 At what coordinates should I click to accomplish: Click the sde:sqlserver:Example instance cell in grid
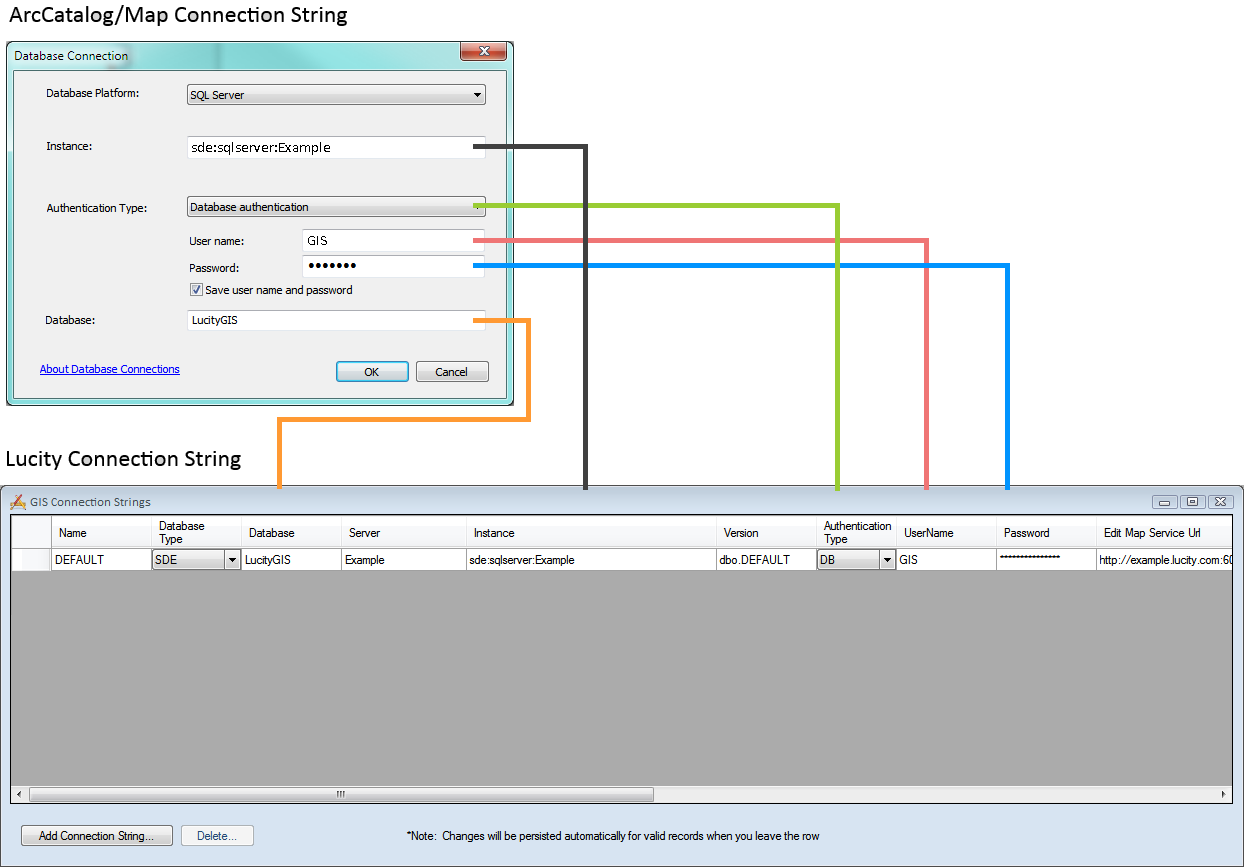coord(591,560)
